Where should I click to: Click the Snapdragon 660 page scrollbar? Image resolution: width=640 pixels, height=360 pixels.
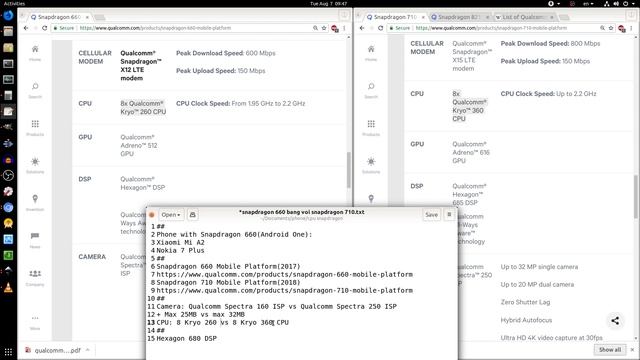click(x=349, y=170)
